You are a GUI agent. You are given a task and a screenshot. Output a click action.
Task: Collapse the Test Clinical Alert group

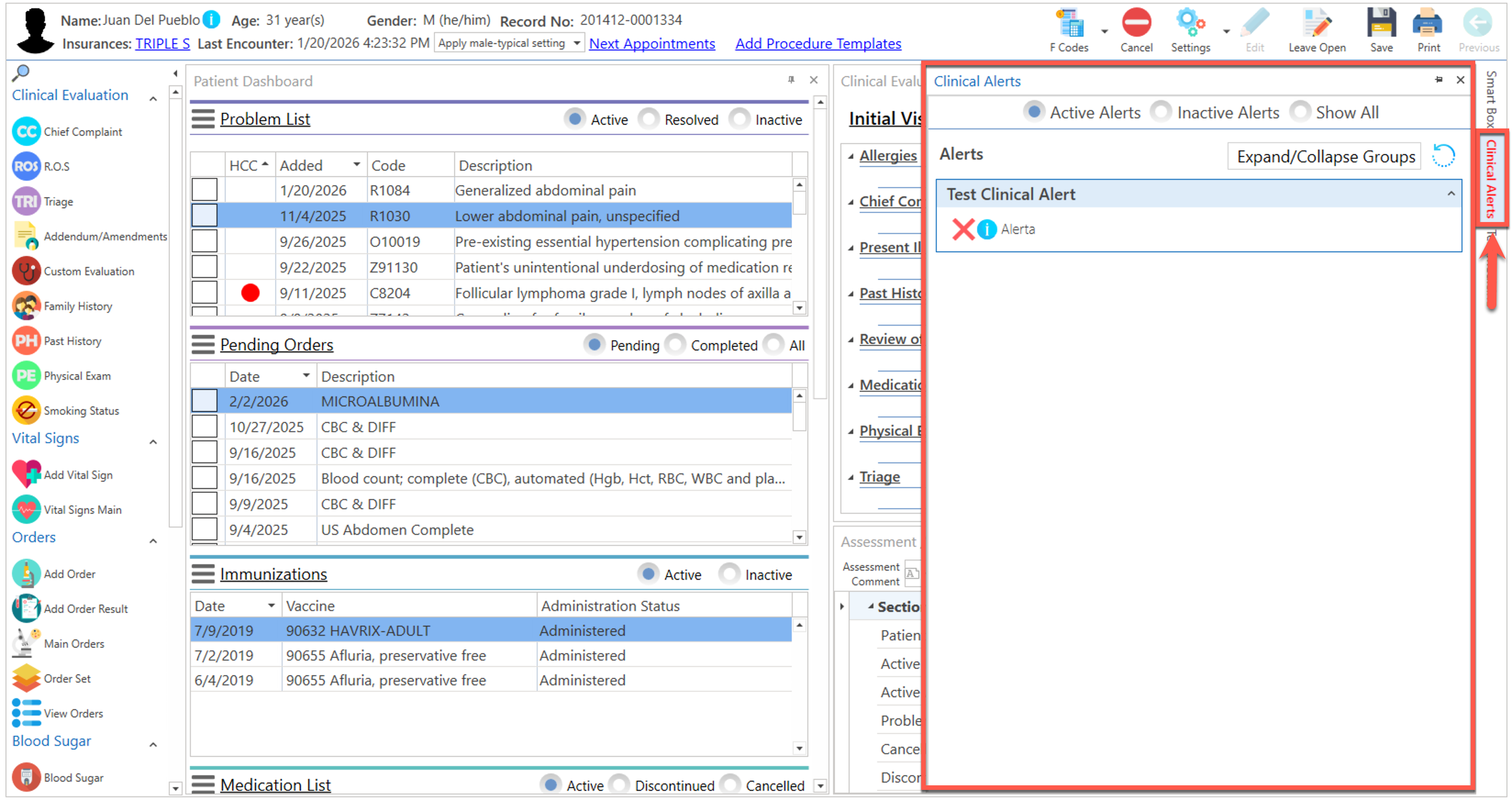(x=1451, y=194)
